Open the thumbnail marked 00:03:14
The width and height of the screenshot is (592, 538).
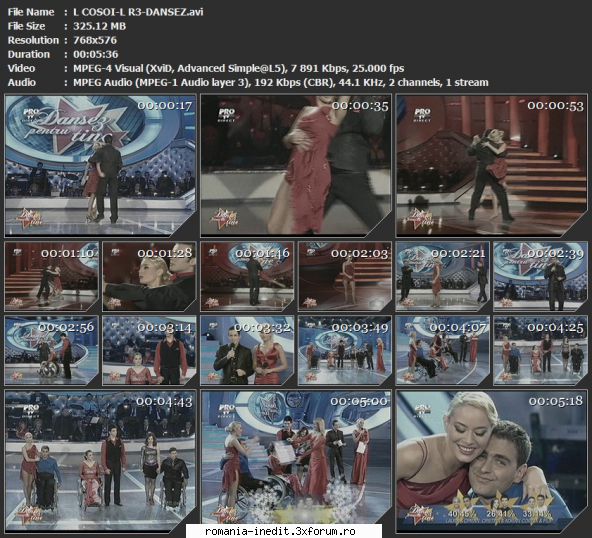click(150, 351)
